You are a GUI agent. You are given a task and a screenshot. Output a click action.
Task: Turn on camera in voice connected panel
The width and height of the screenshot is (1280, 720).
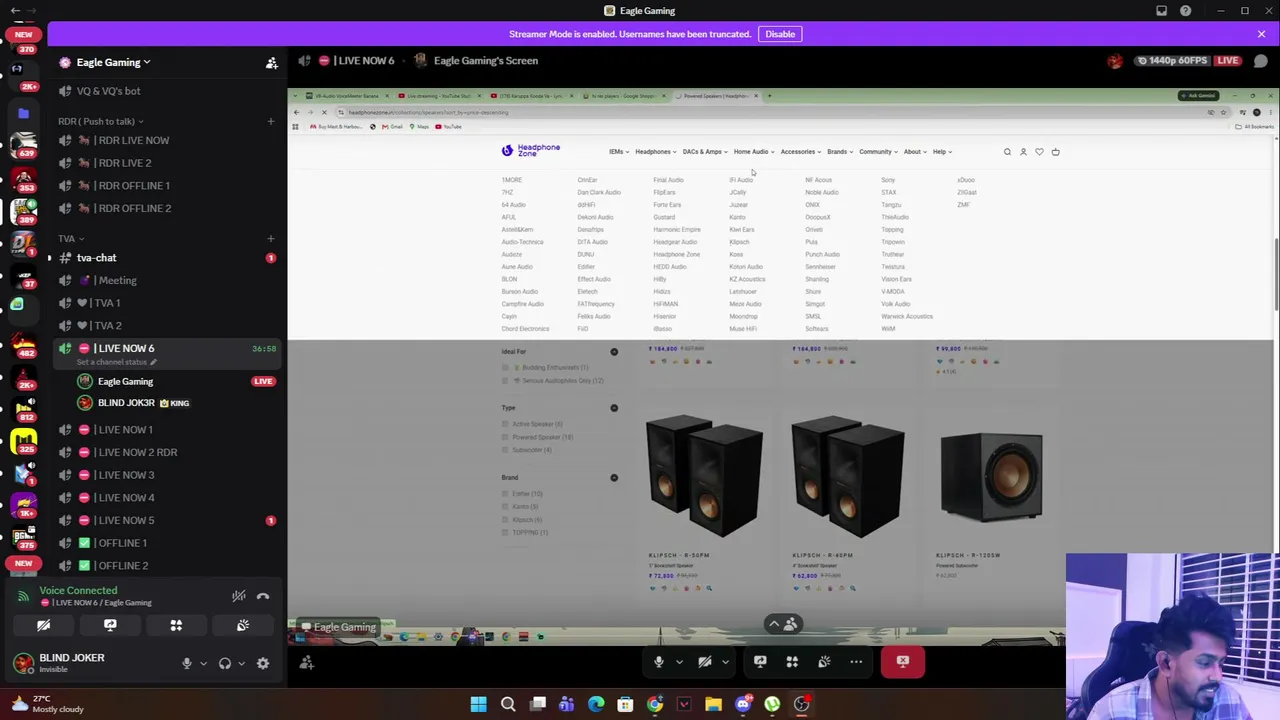(44, 625)
